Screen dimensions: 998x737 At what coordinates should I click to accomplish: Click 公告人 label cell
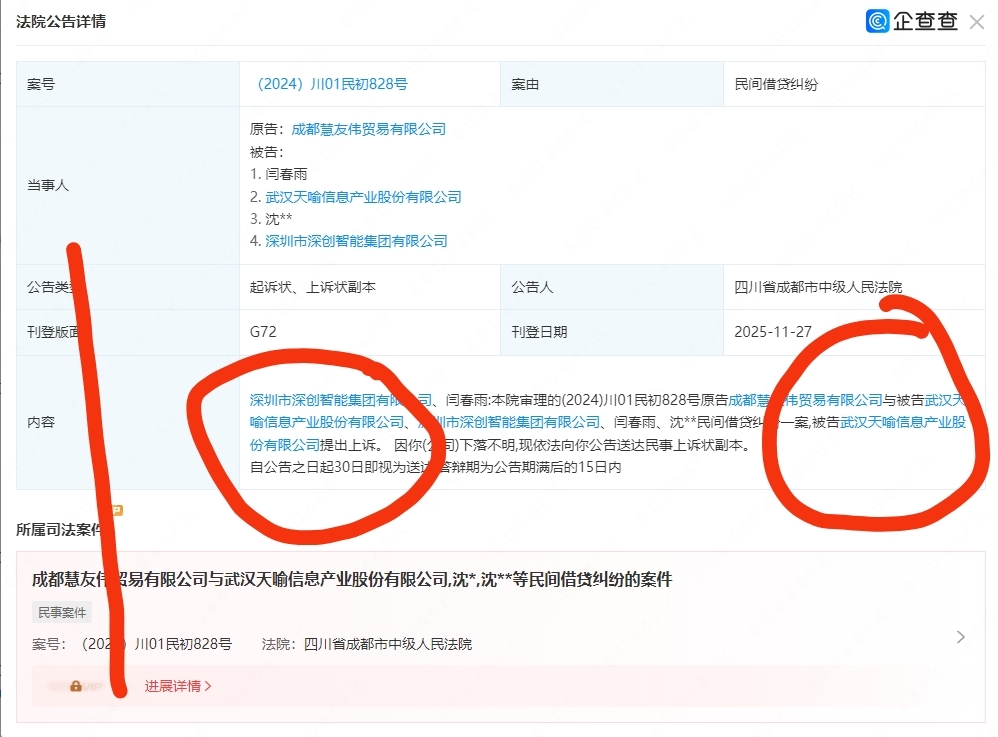point(612,287)
